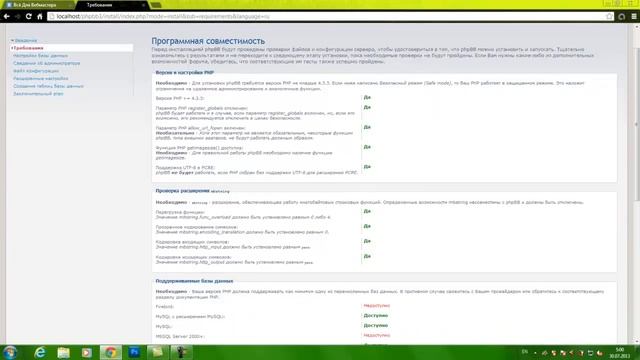This screenshot has width=640, height=360.
Task: Click the system tray clock
Action: click(x=620, y=353)
